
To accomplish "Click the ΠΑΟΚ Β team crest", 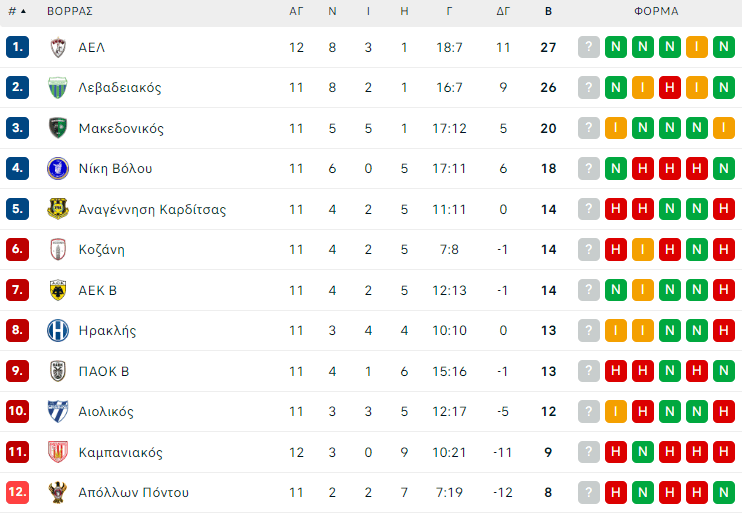I will click(58, 371).
